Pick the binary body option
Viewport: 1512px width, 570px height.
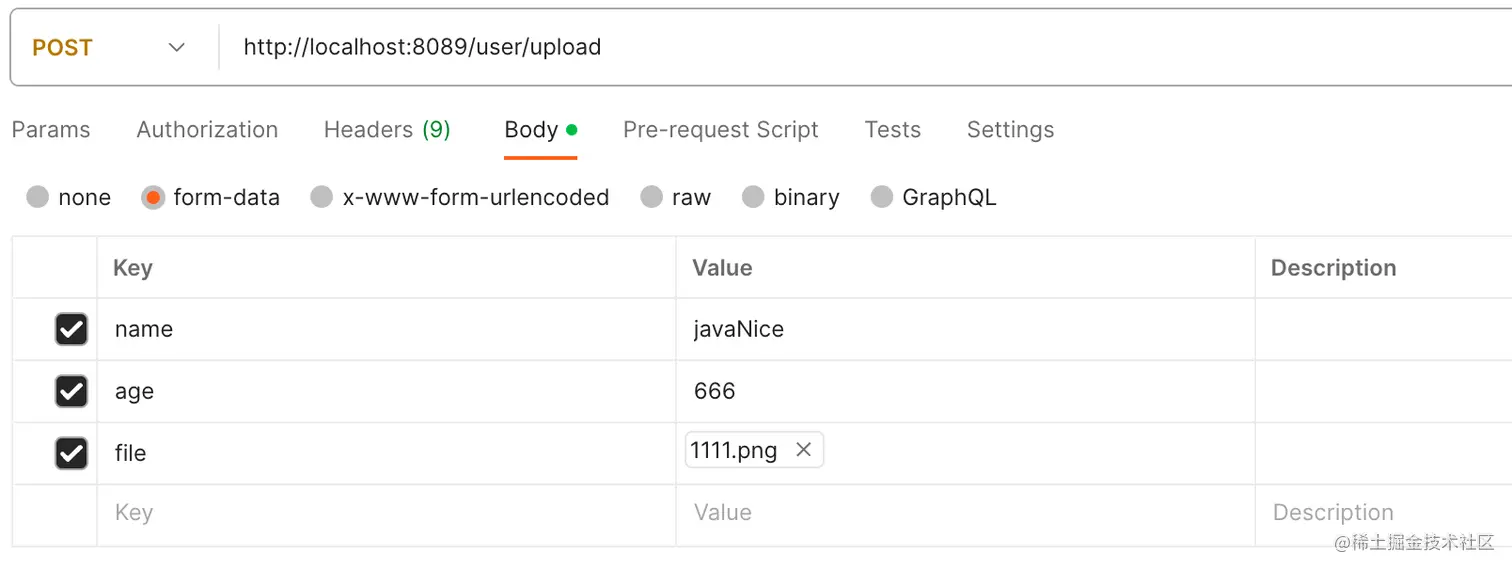(x=754, y=197)
